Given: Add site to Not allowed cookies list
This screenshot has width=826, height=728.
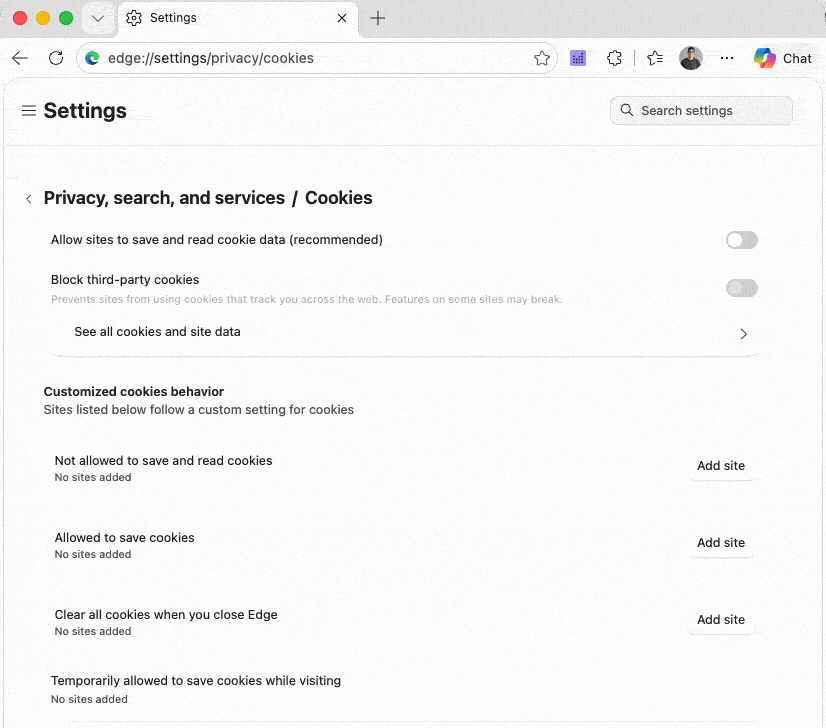Looking at the screenshot, I should coord(721,466).
